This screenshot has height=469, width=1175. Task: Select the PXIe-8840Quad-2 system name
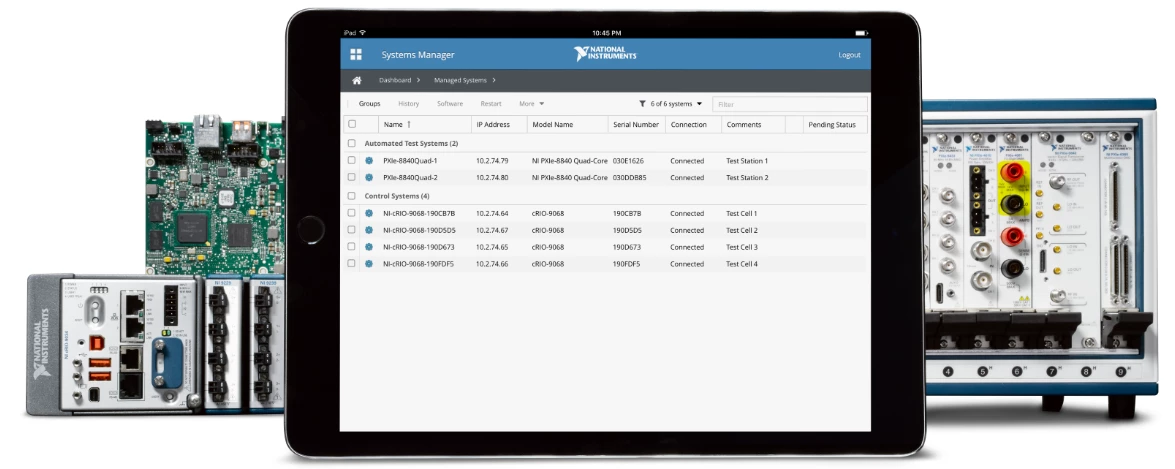tap(410, 178)
